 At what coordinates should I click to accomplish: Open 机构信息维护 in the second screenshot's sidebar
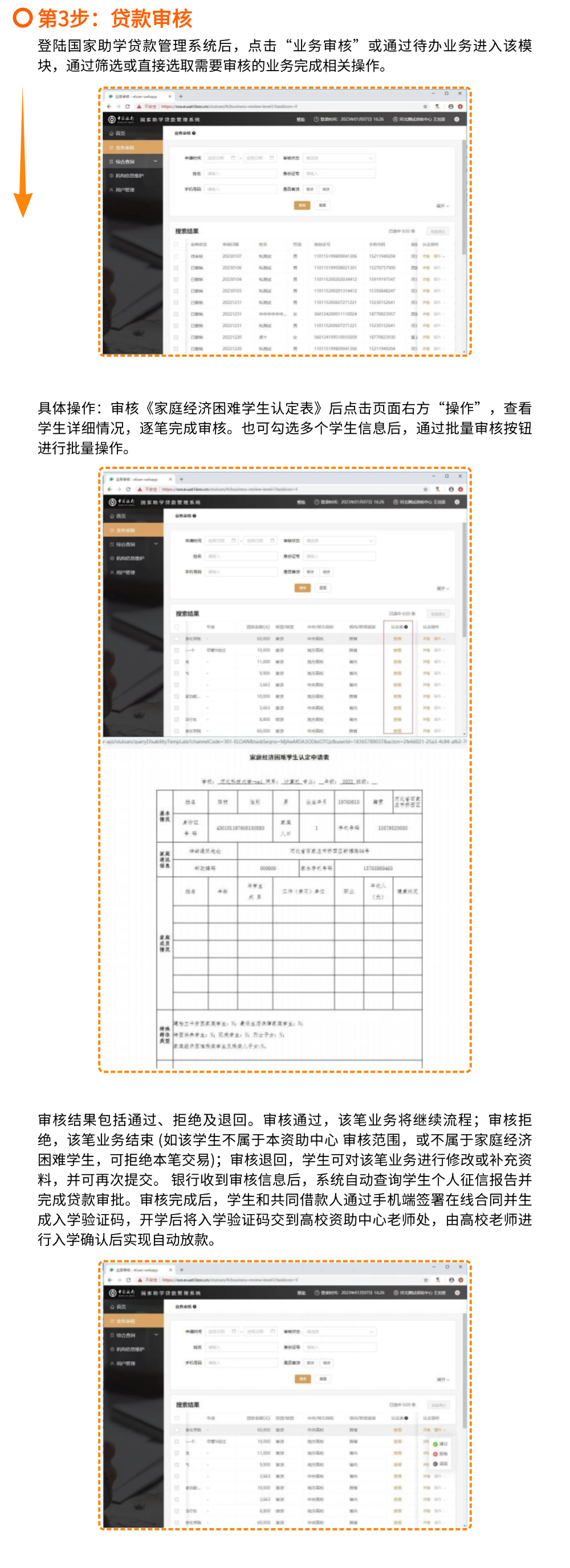pos(133,558)
